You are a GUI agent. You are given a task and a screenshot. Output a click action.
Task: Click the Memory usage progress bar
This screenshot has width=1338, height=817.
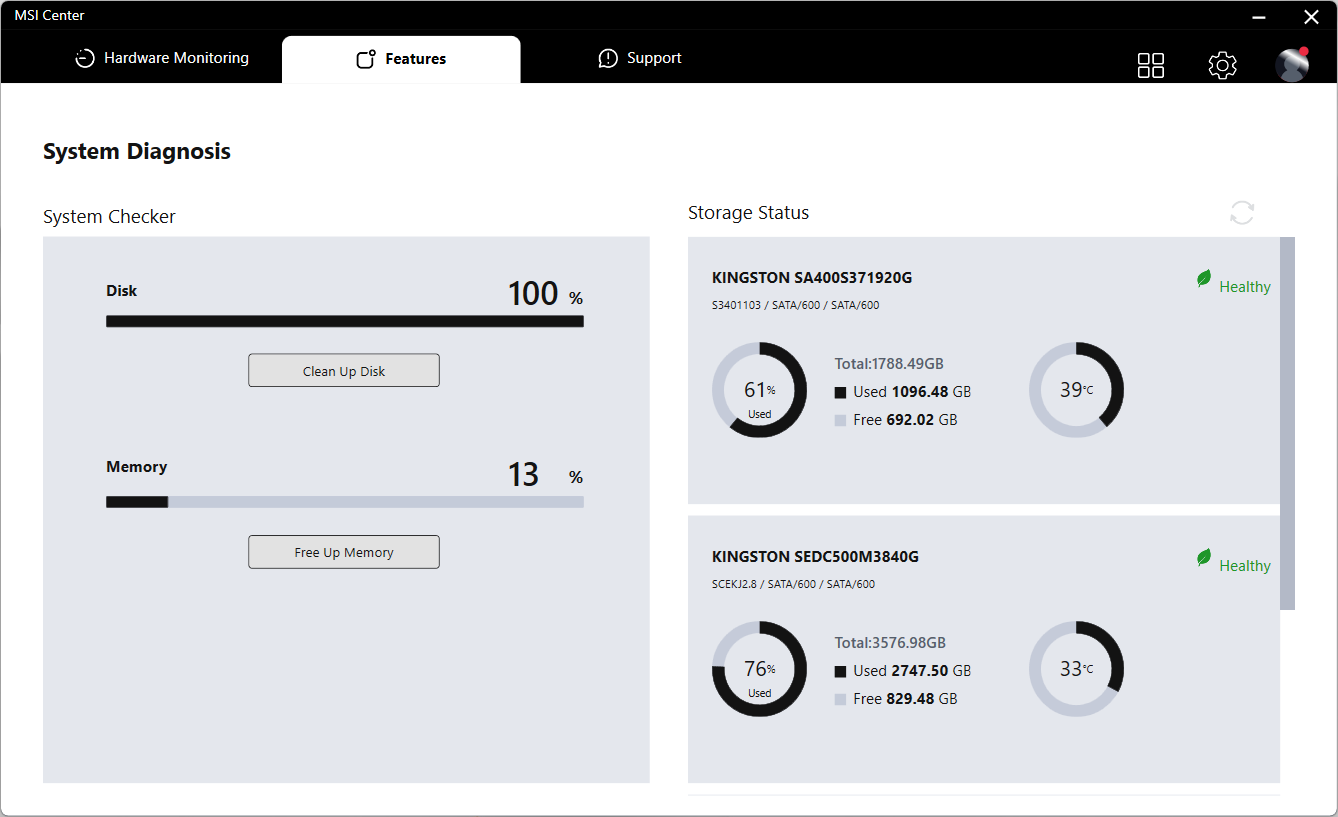tap(345, 502)
